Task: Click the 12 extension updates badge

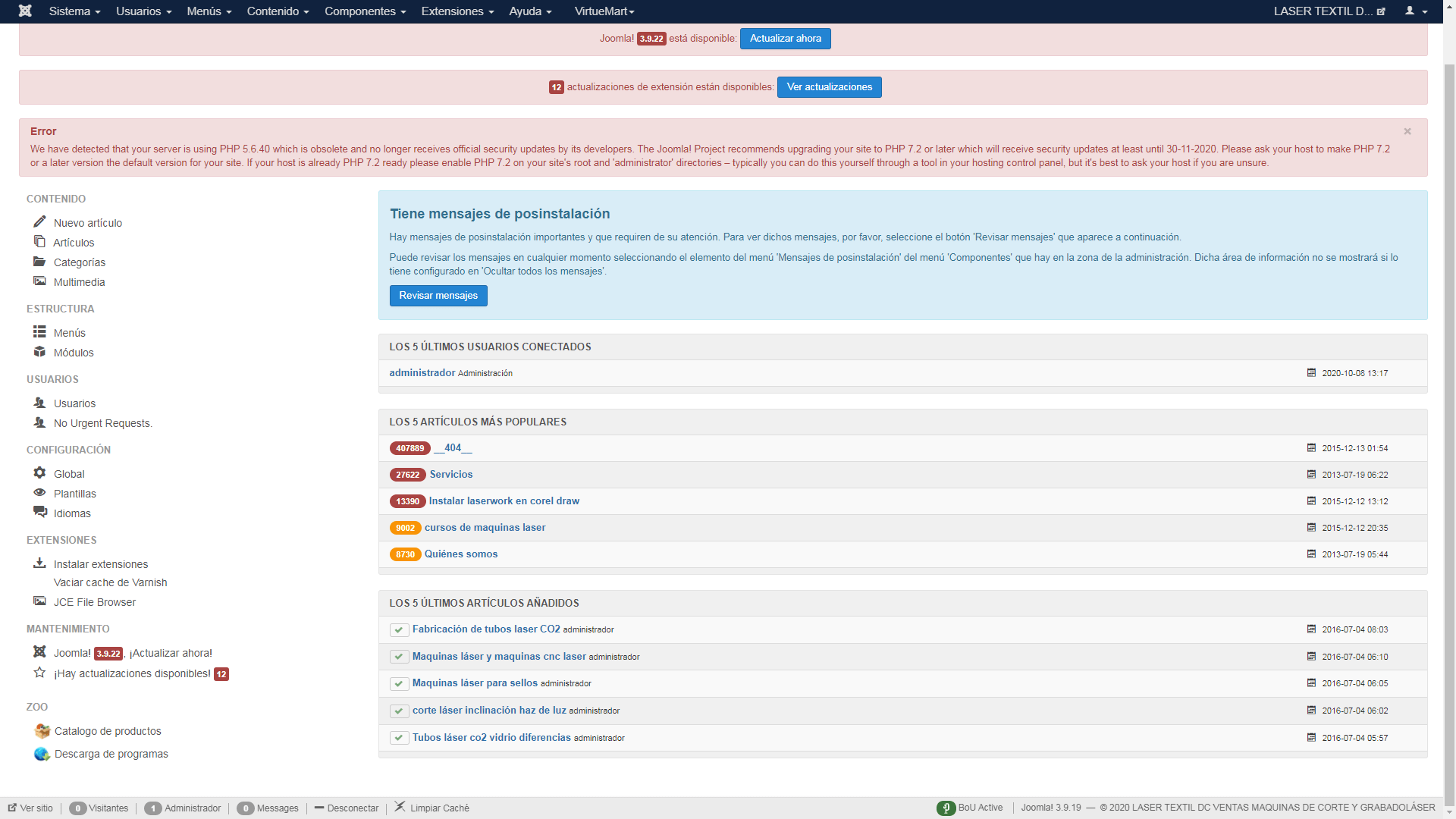Action: click(557, 87)
